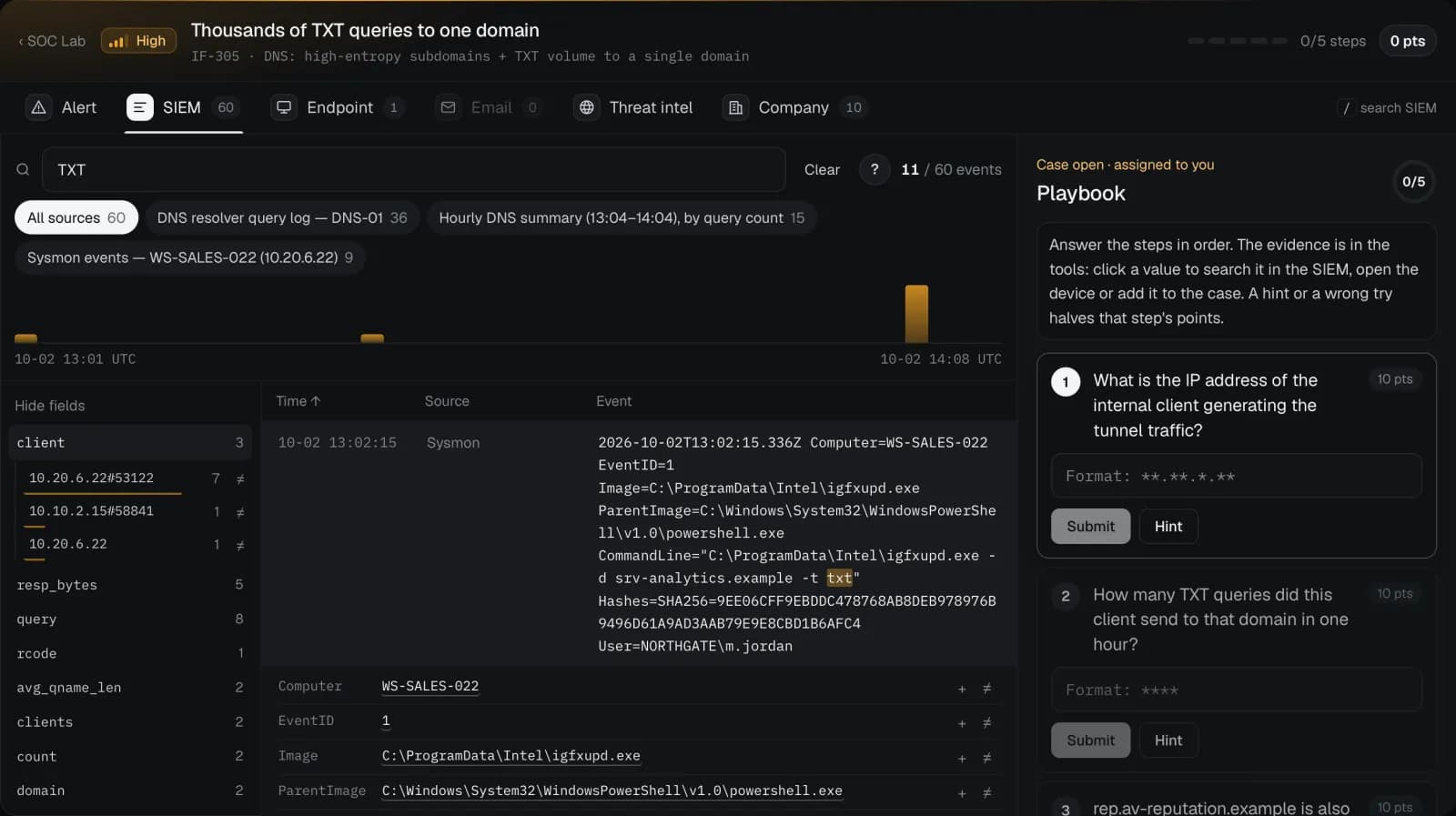Add Computer filter with plus icon
This screenshot has width=1456, height=816.
click(x=962, y=689)
